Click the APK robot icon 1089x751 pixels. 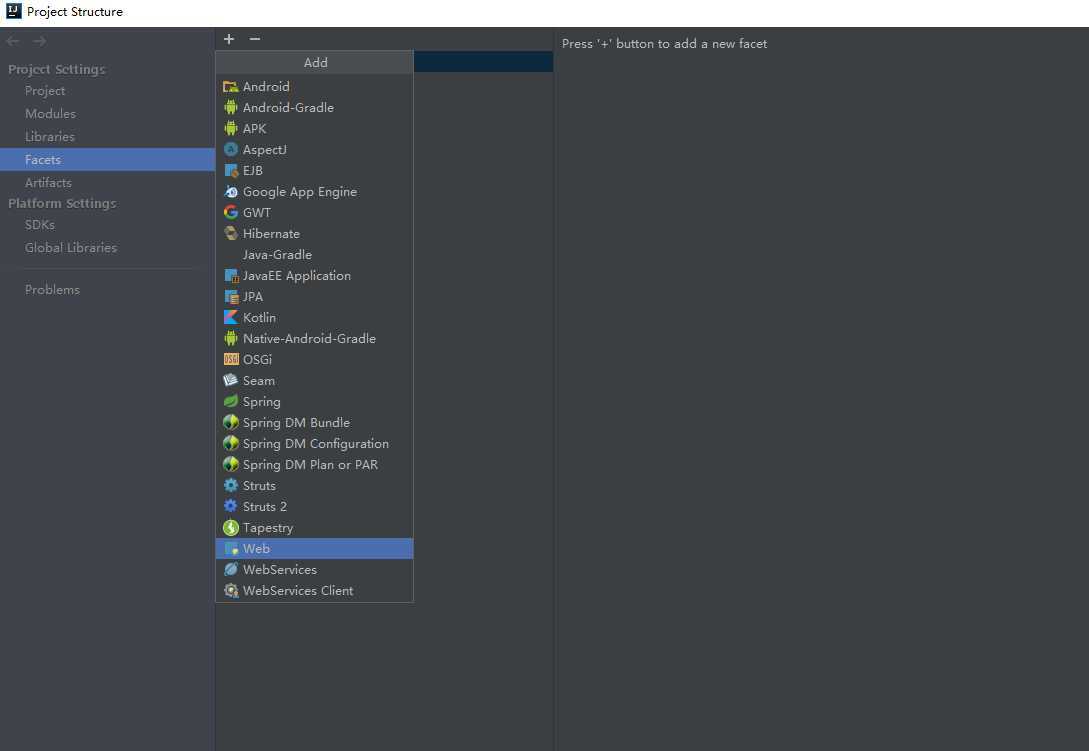click(x=231, y=129)
